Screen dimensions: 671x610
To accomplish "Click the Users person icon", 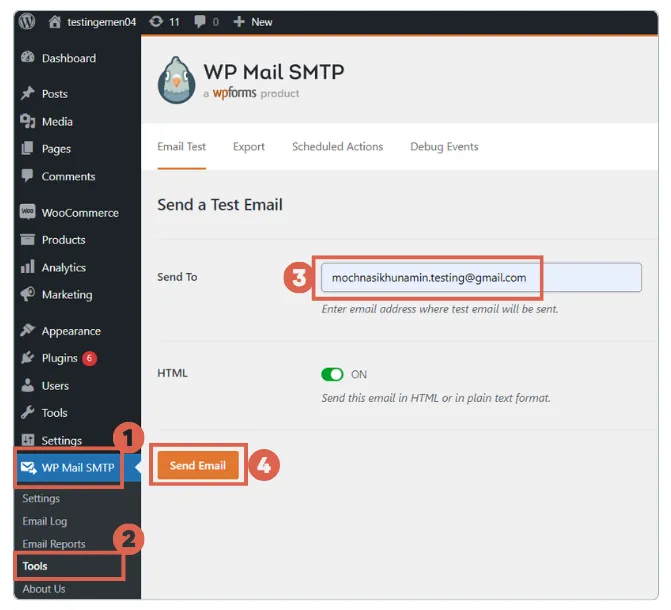I will click(27, 385).
